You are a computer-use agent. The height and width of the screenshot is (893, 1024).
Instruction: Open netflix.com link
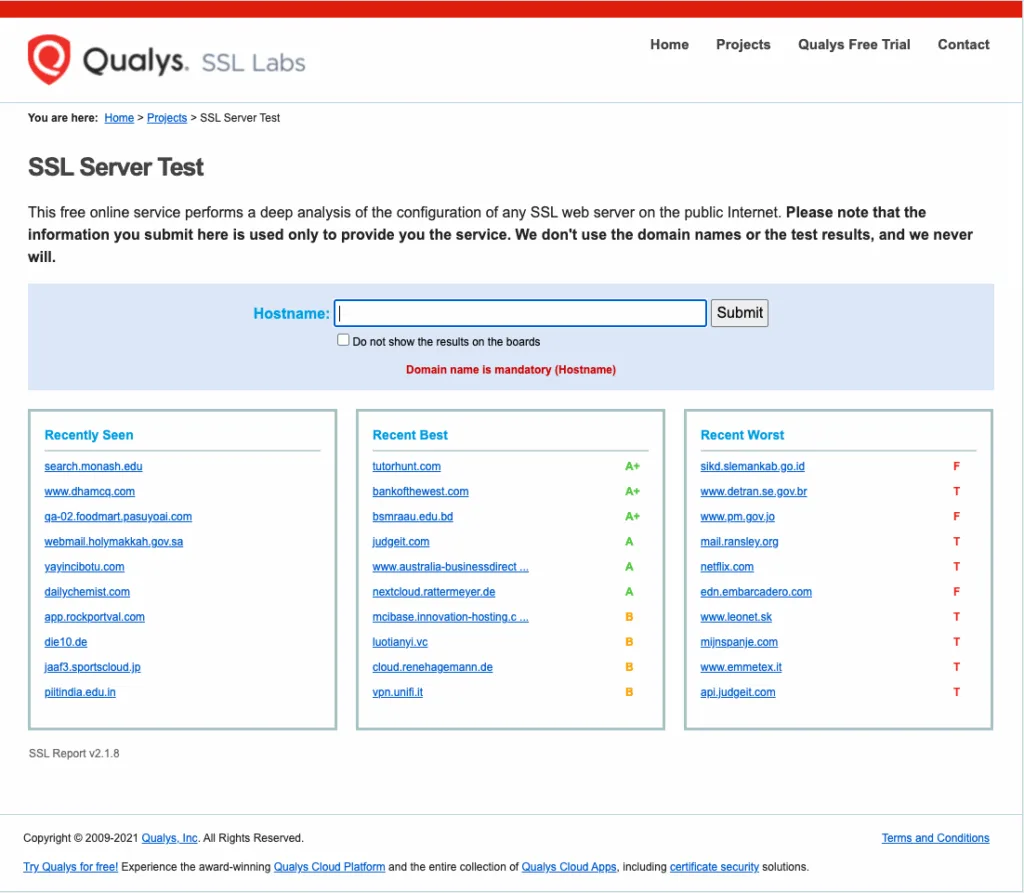point(727,567)
